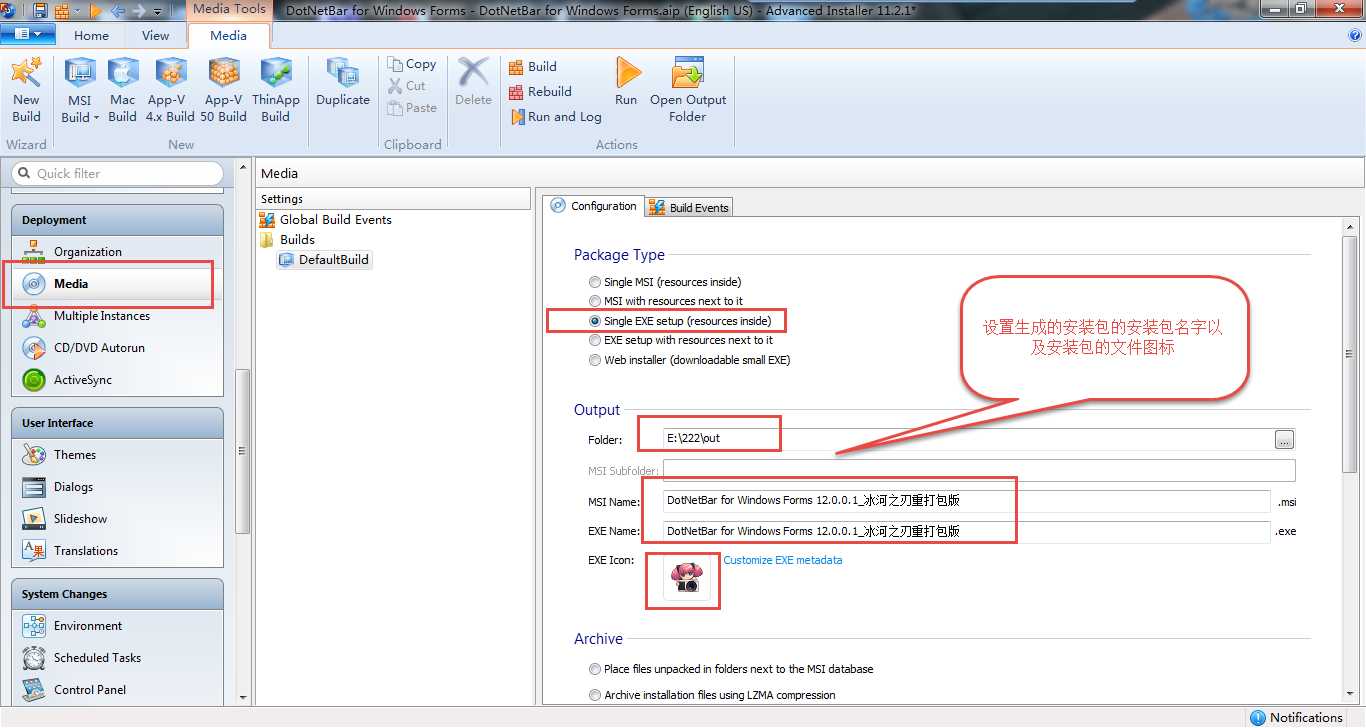Viewport: 1366px width, 728px height.
Task: Select Single MSI (resources inside)
Action: click(x=665, y=282)
